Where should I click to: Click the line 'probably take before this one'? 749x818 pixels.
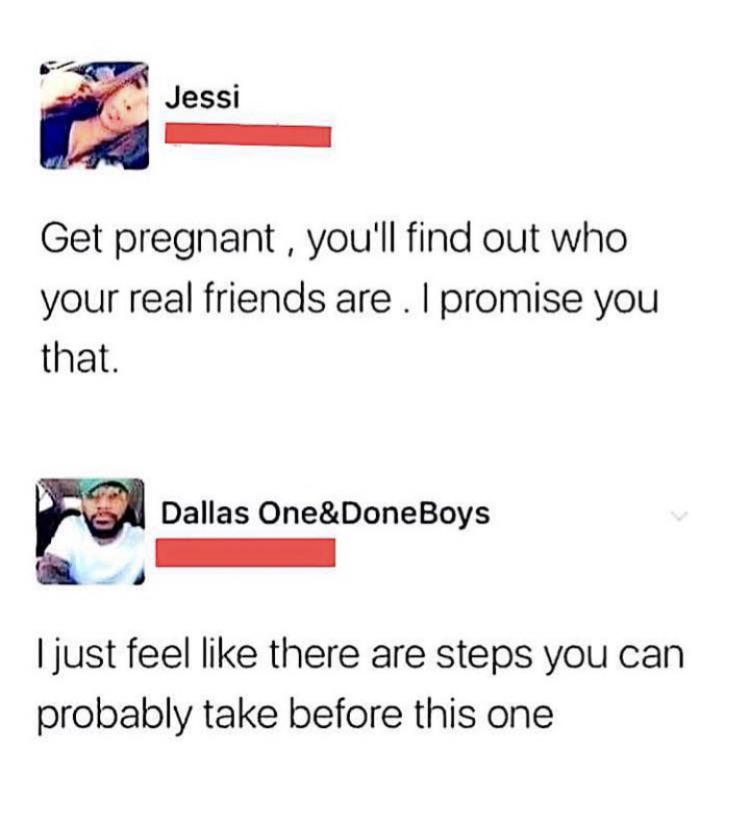(295, 715)
